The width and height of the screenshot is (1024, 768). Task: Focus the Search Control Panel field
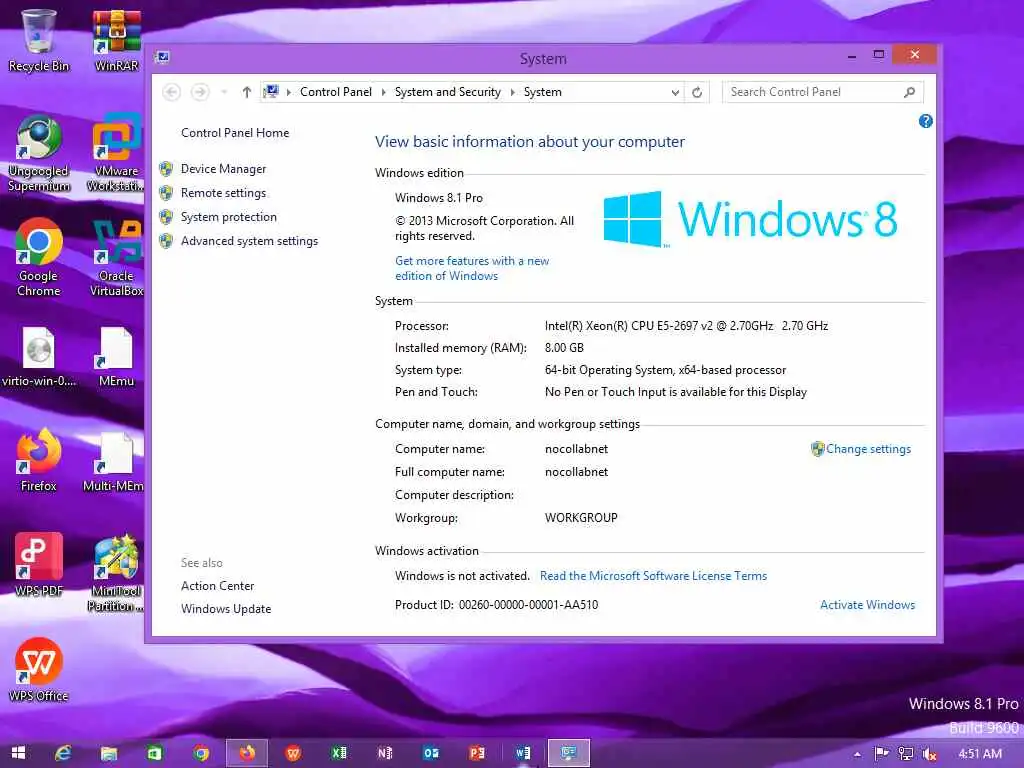[x=823, y=92]
